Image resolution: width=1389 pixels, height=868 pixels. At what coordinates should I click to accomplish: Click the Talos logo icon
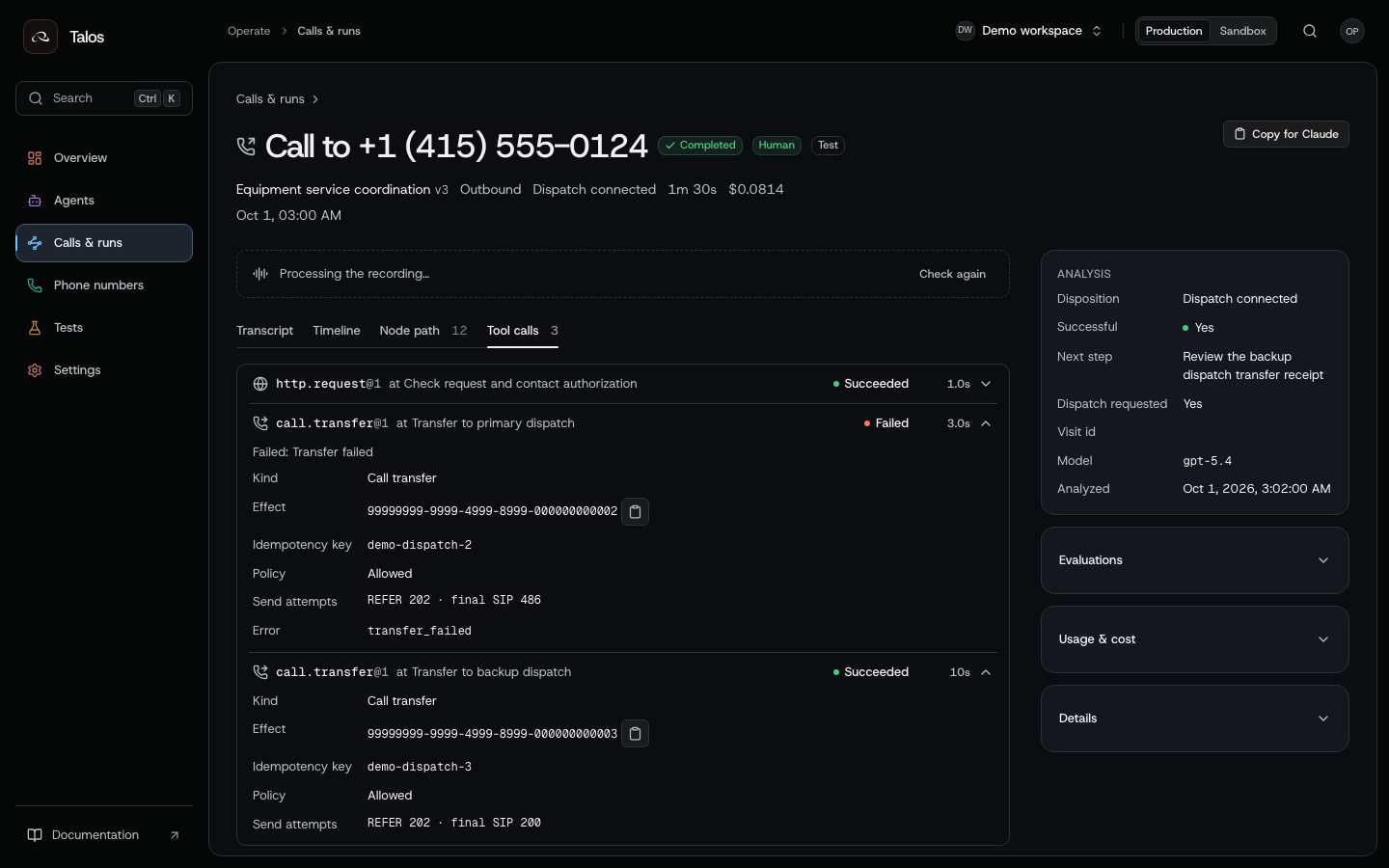click(41, 37)
